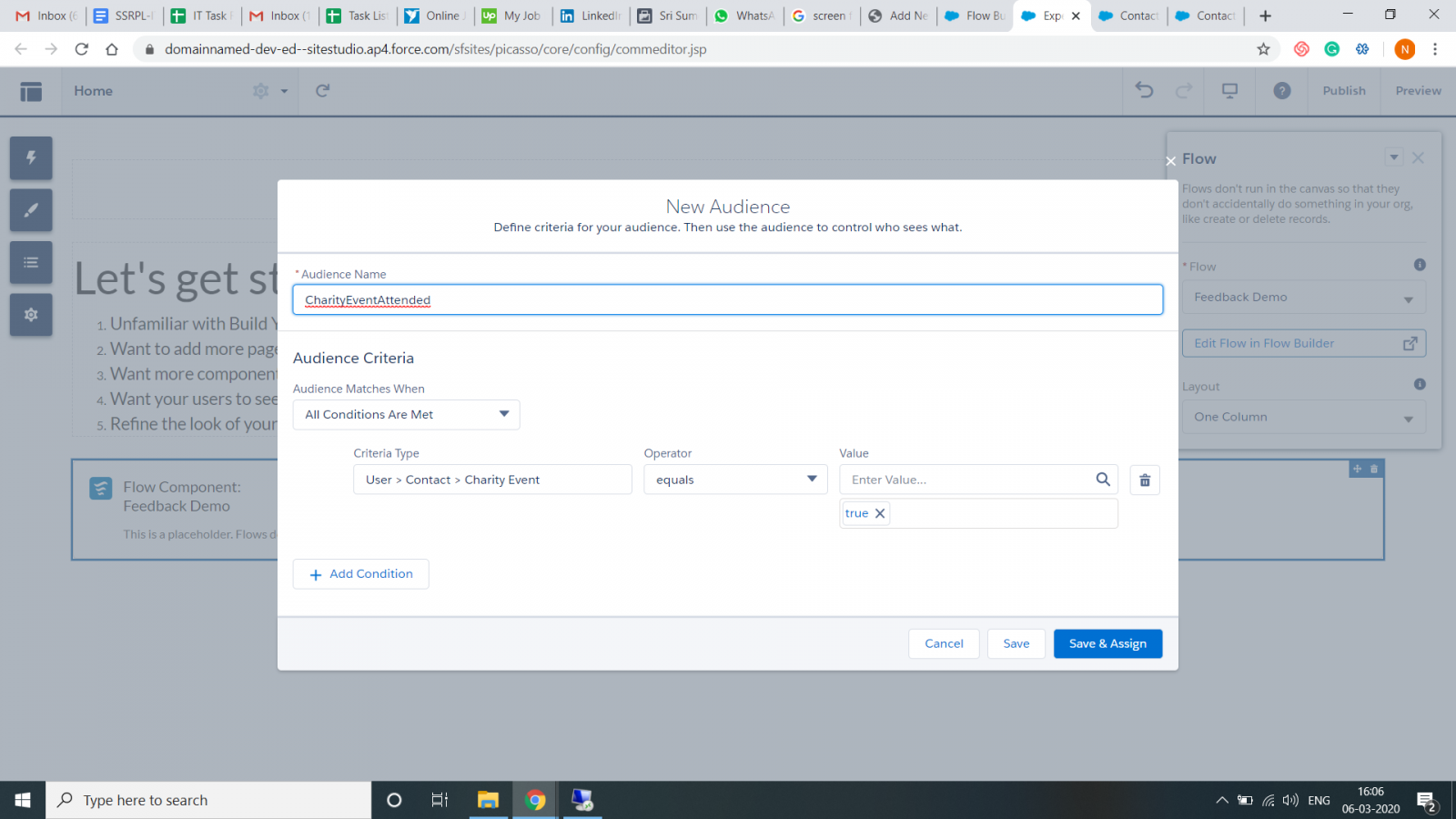The image size is (1456, 819).
Task: Open the One Column layout dropdown
Action: 1303,417
